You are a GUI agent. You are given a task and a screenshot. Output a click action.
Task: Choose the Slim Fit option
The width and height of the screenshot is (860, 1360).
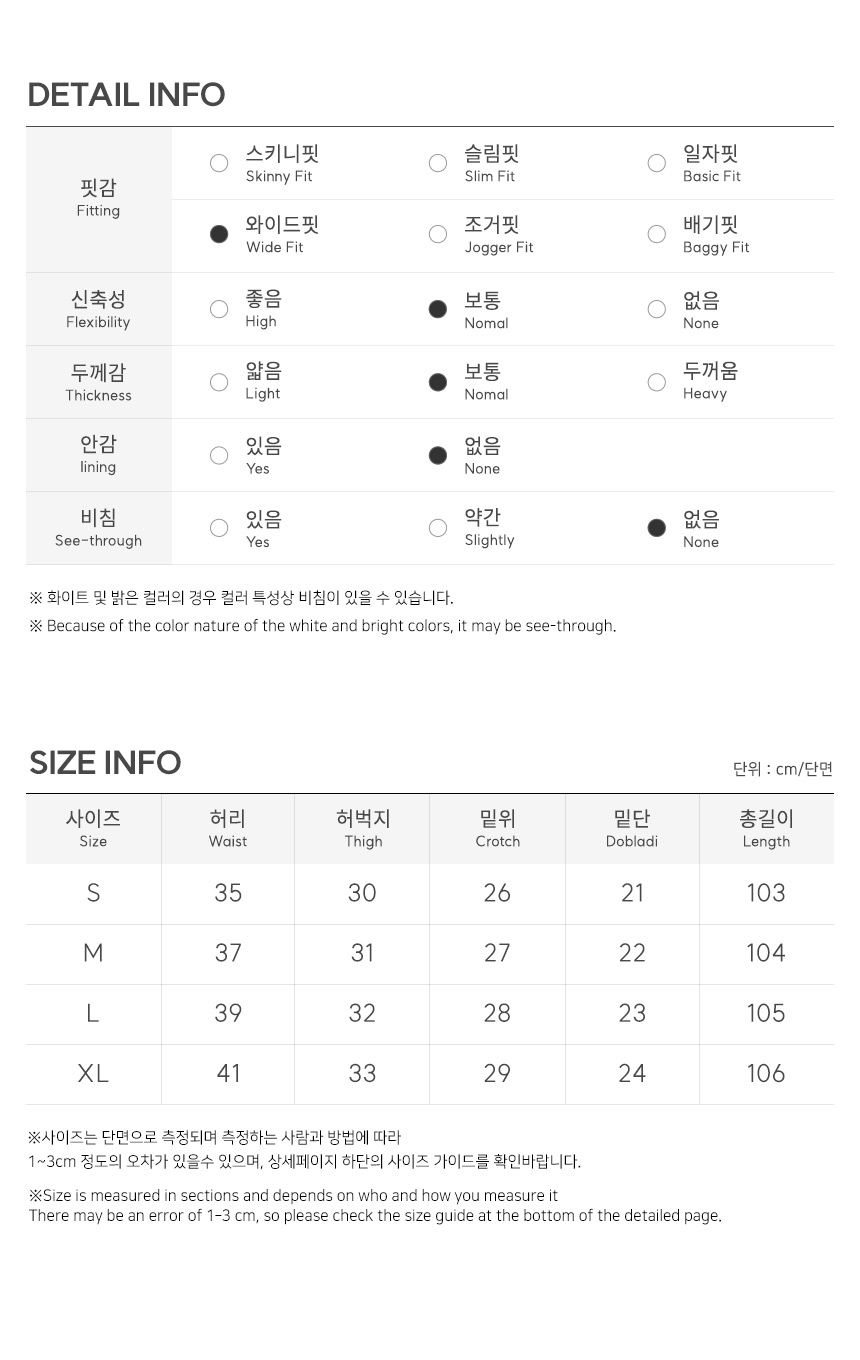[x=438, y=163]
